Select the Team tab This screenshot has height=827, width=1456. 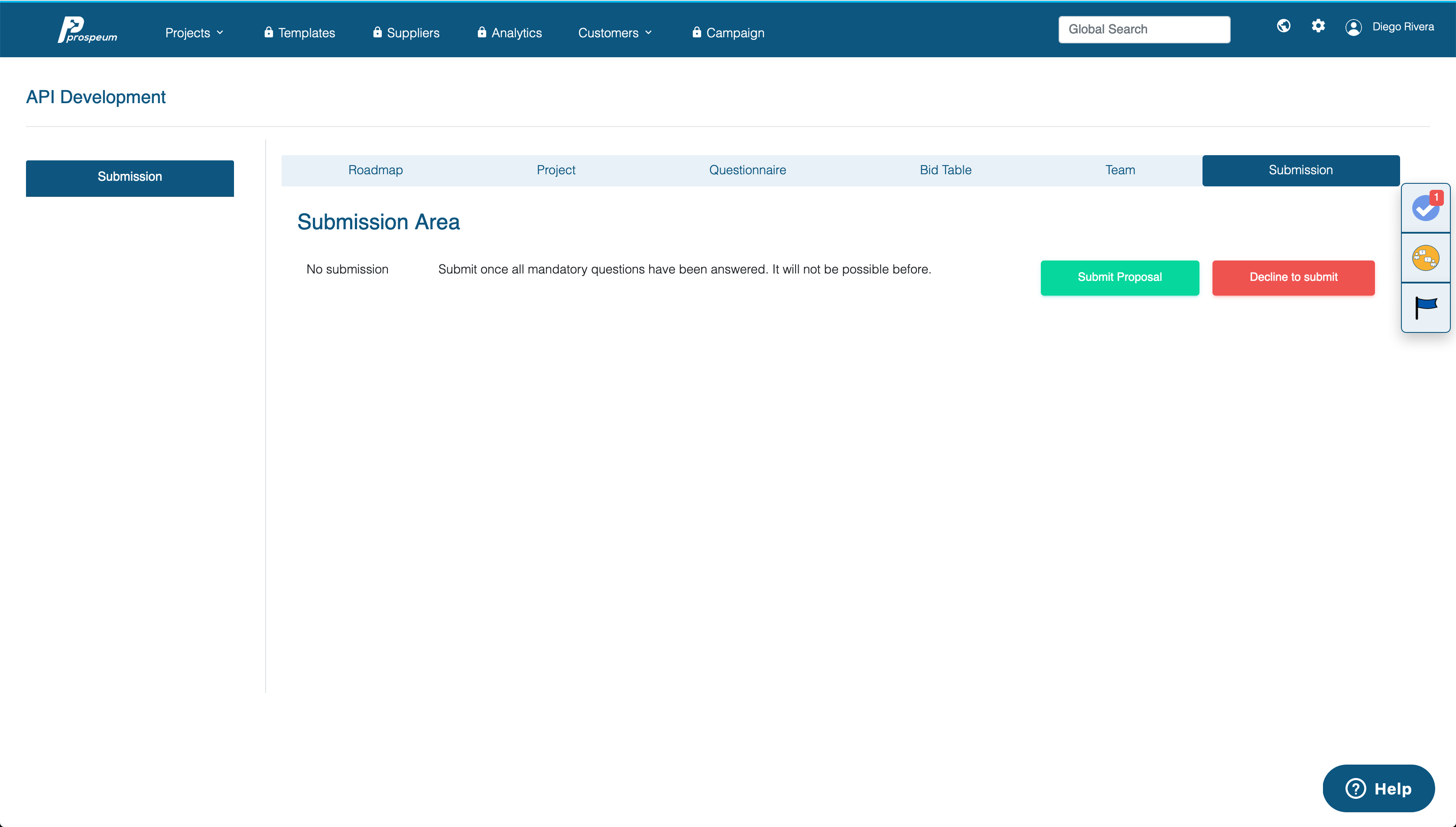[1120, 170]
